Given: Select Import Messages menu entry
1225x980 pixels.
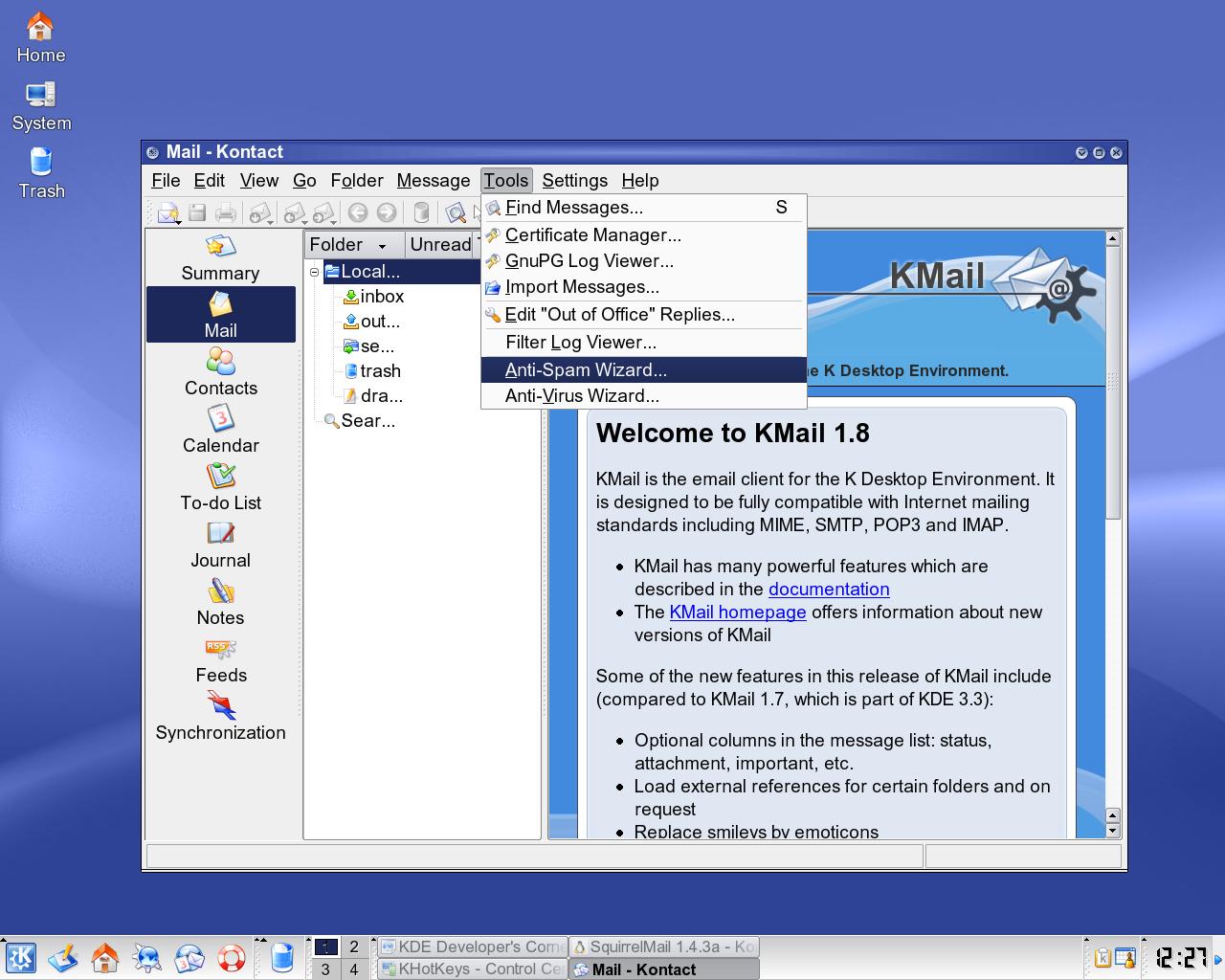Looking at the screenshot, I should pyautogui.click(x=644, y=287).
